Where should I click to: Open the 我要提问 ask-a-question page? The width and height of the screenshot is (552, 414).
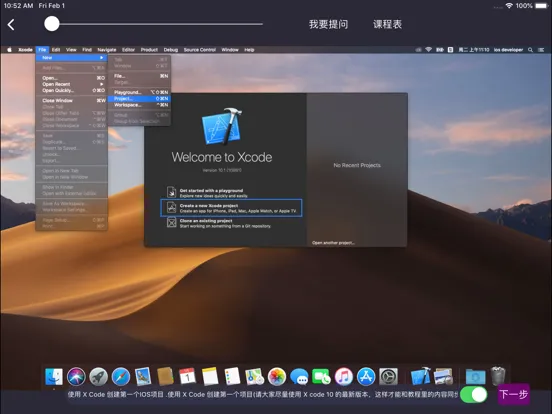[x=328, y=24]
